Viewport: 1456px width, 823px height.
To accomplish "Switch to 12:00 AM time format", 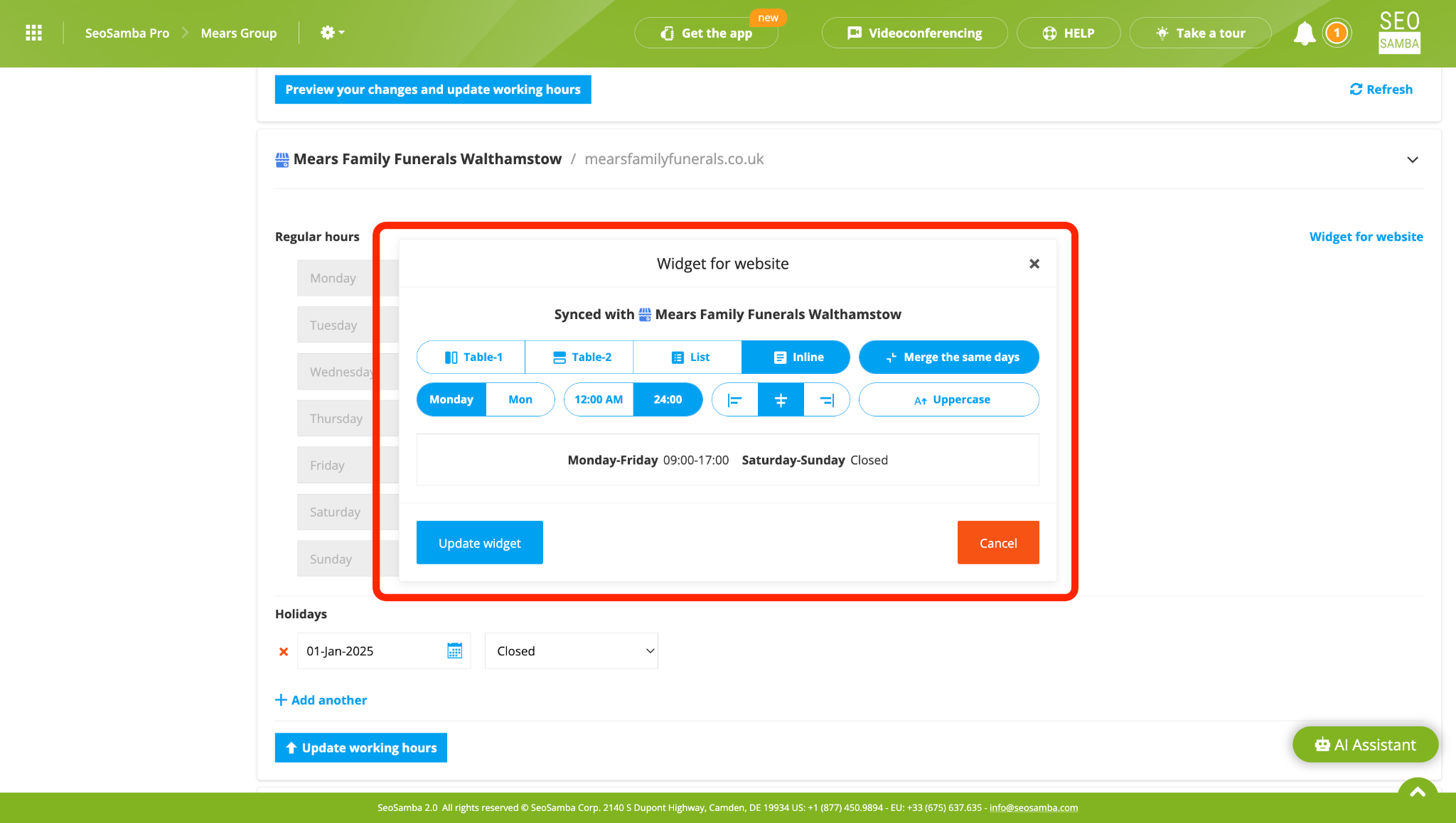I will [598, 399].
